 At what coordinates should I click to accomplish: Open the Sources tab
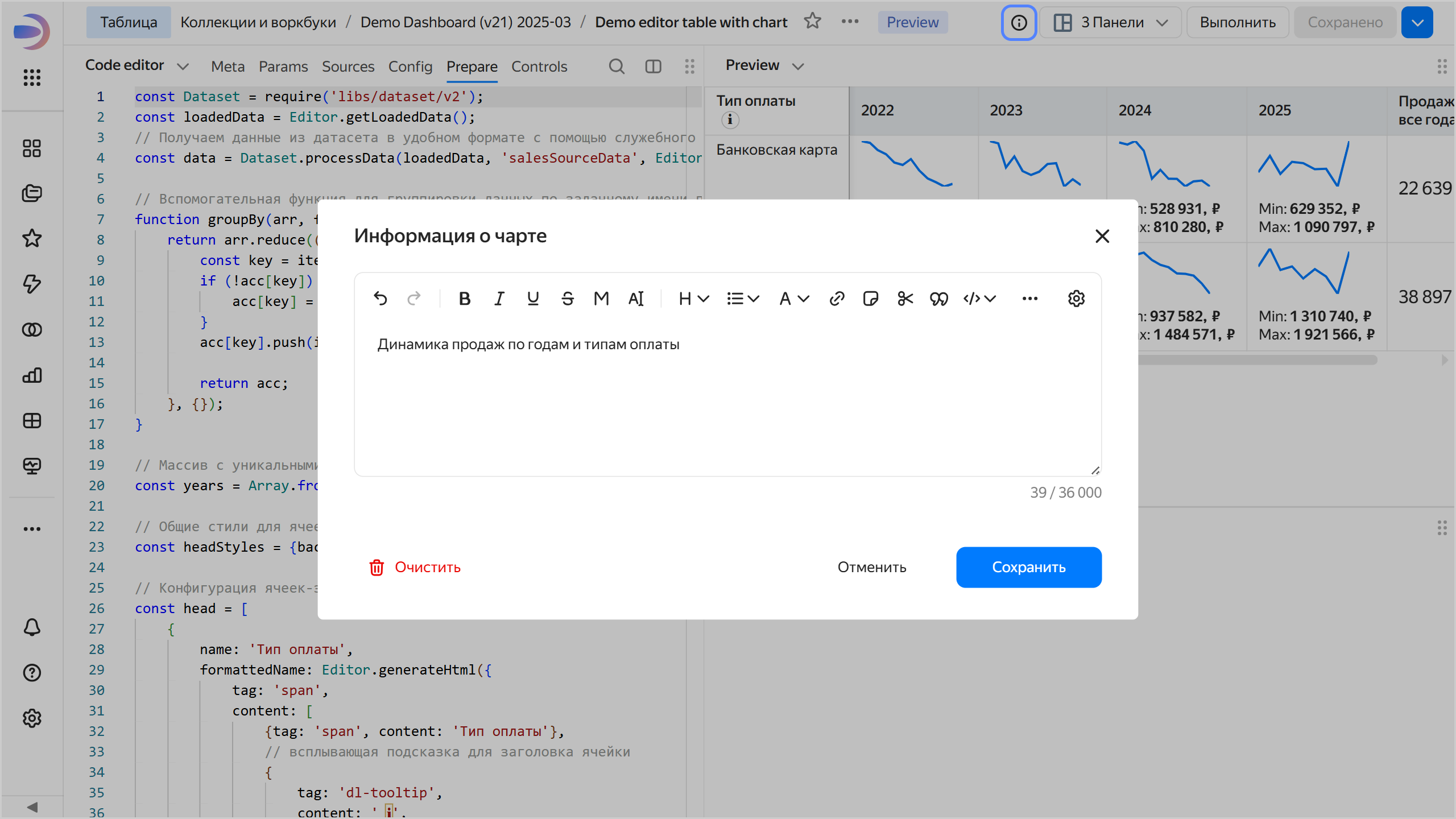pyautogui.click(x=348, y=67)
